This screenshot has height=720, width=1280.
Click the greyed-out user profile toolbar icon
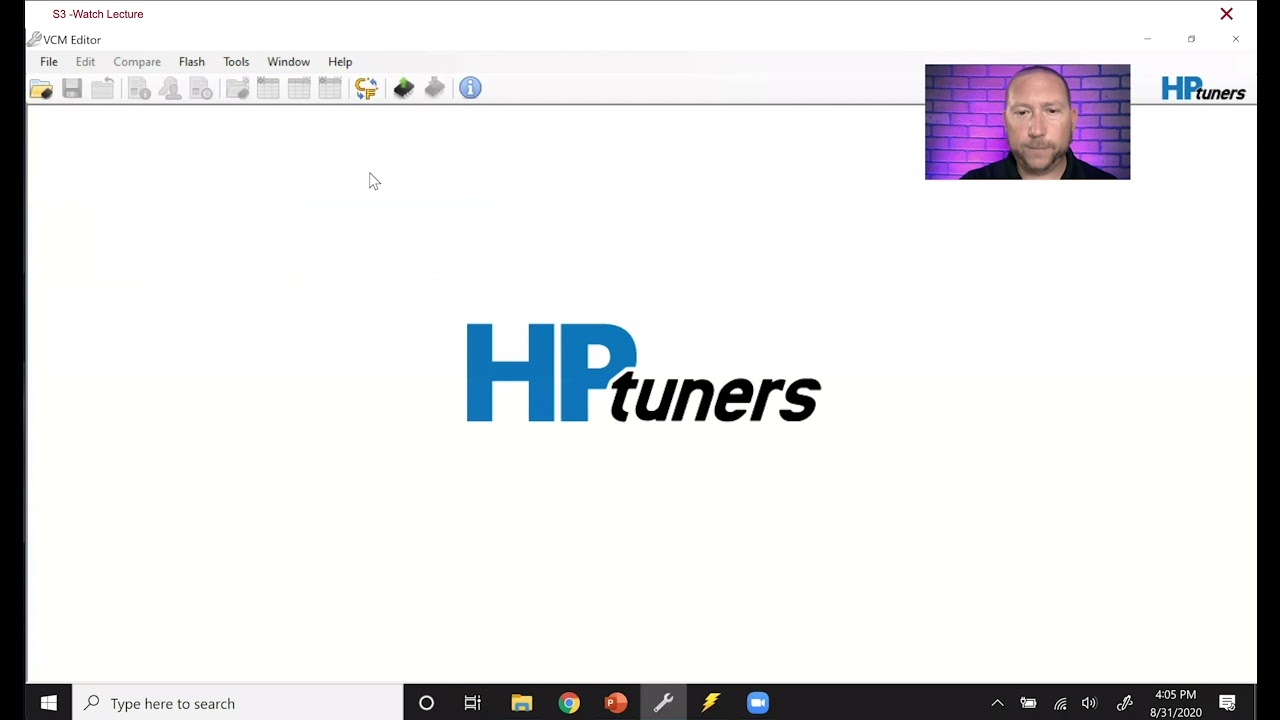click(170, 89)
